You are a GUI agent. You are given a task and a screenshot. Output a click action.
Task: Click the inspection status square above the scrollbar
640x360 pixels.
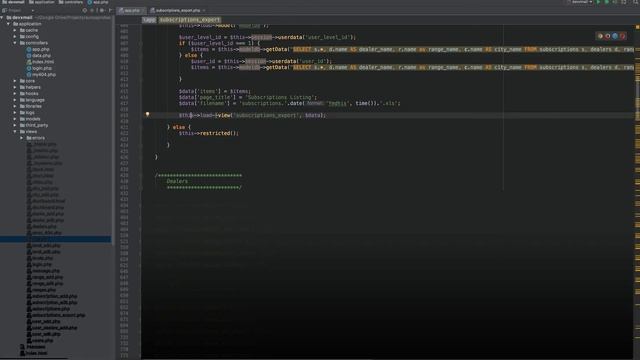click(637, 27)
